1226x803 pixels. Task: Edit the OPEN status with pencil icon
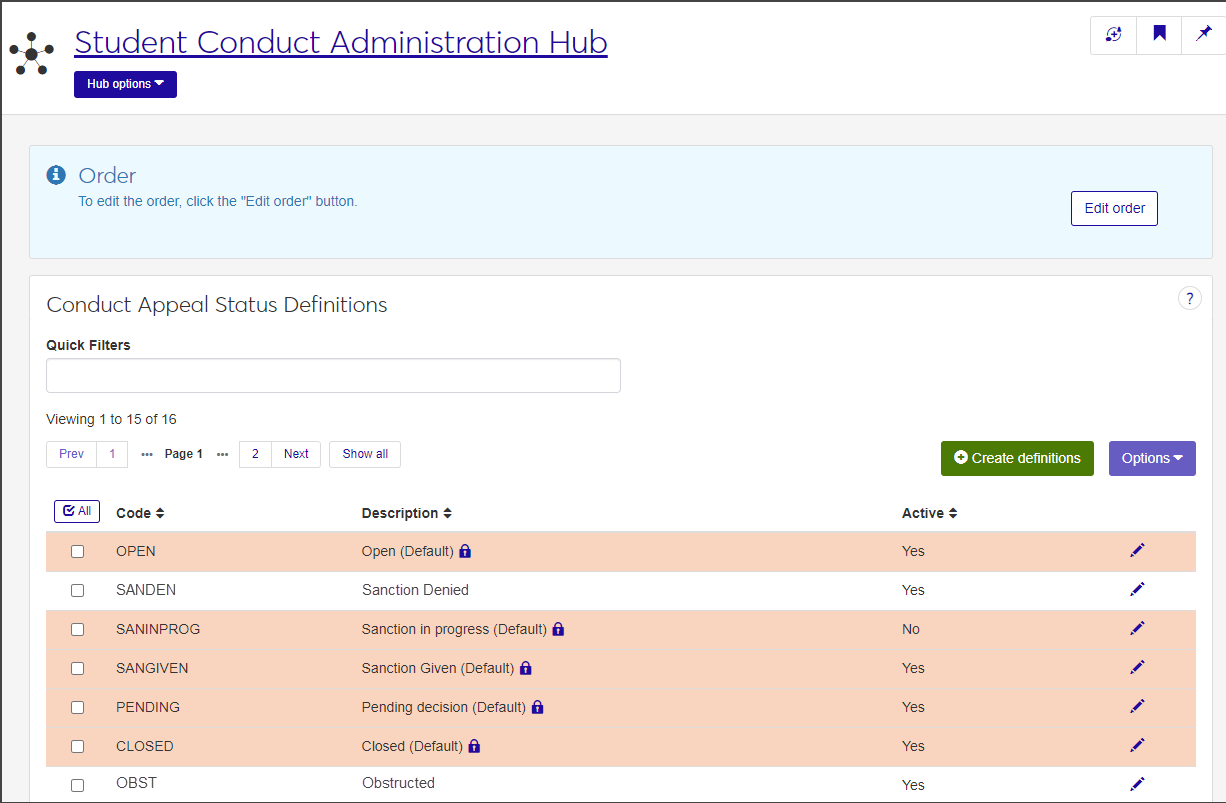coord(1137,550)
